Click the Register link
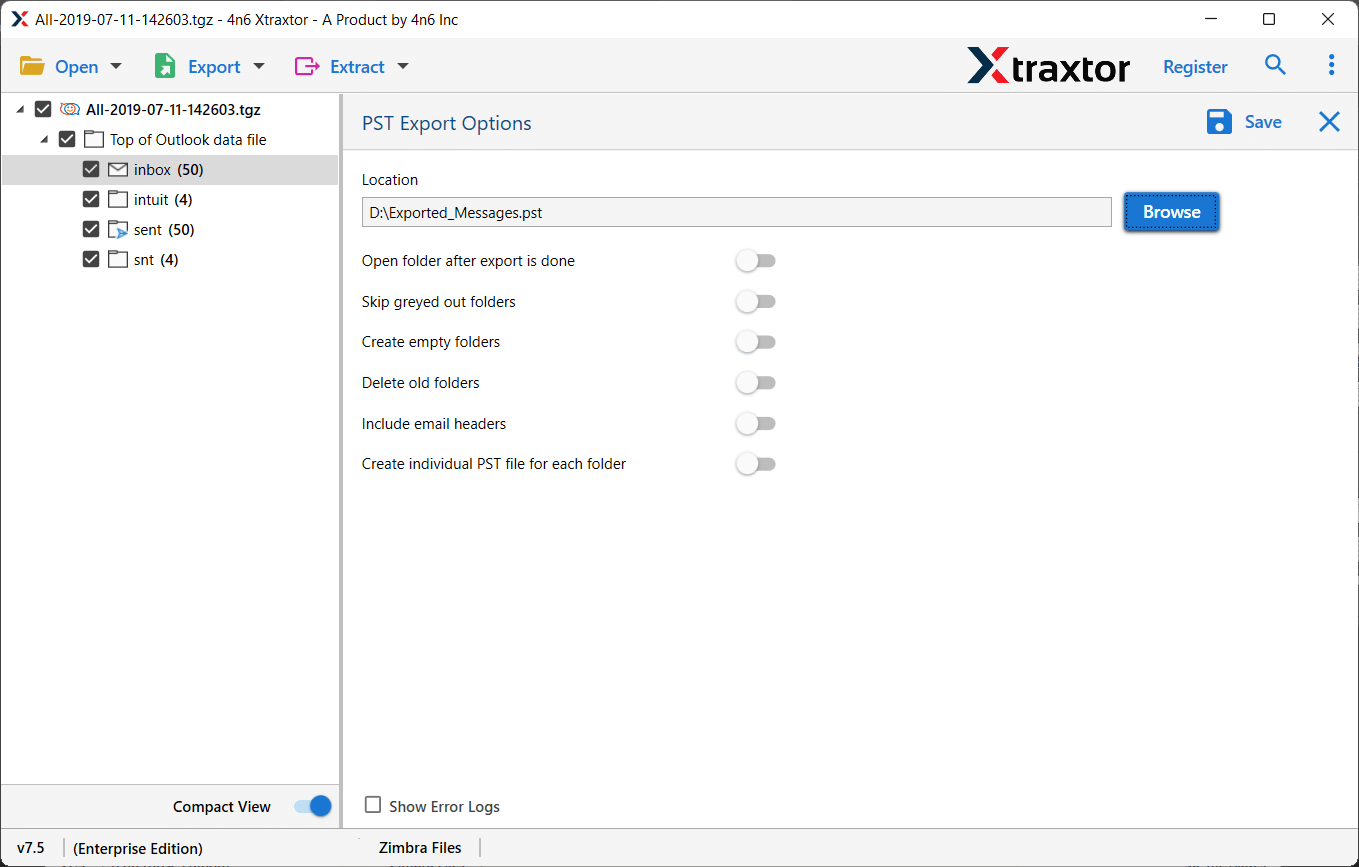The width and height of the screenshot is (1359, 867). (x=1195, y=67)
